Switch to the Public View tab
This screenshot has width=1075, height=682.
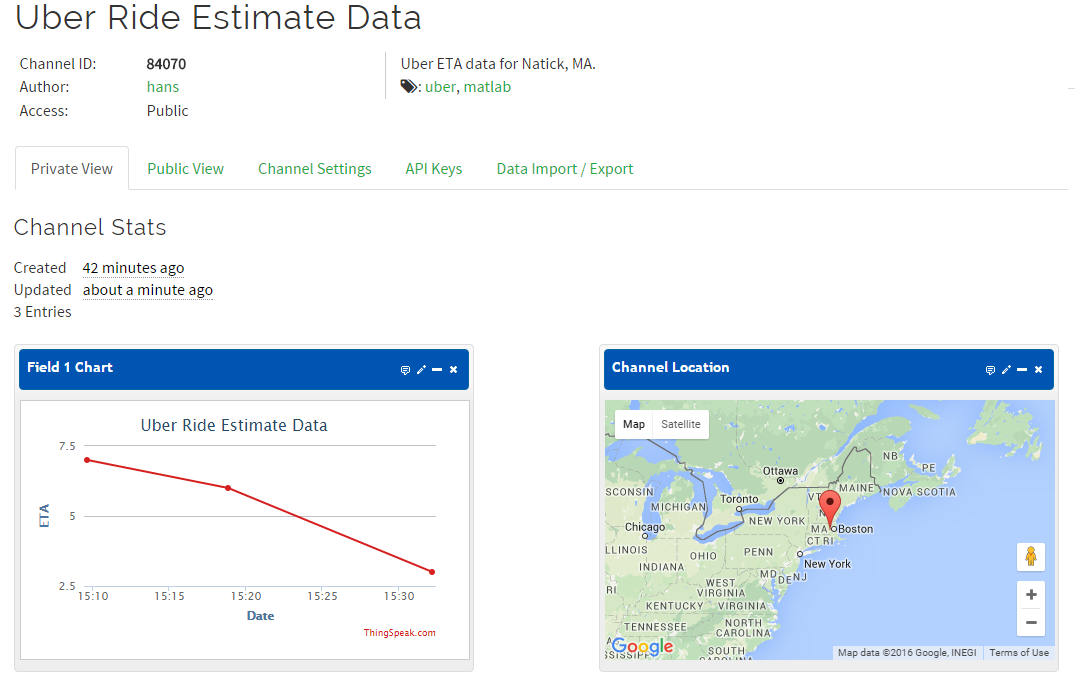(185, 169)
